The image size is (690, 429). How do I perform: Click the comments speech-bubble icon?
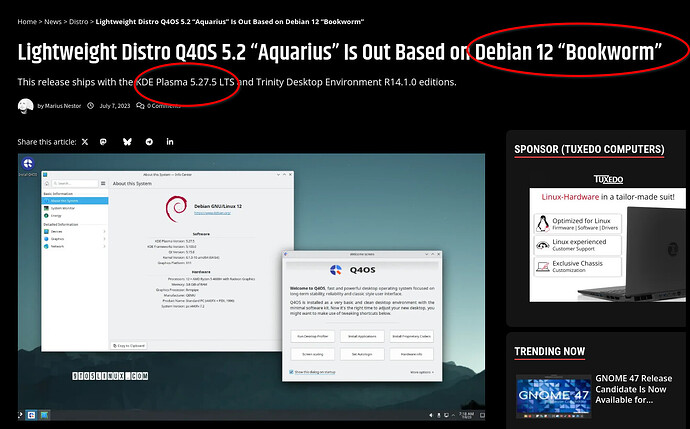click(140, 106)
